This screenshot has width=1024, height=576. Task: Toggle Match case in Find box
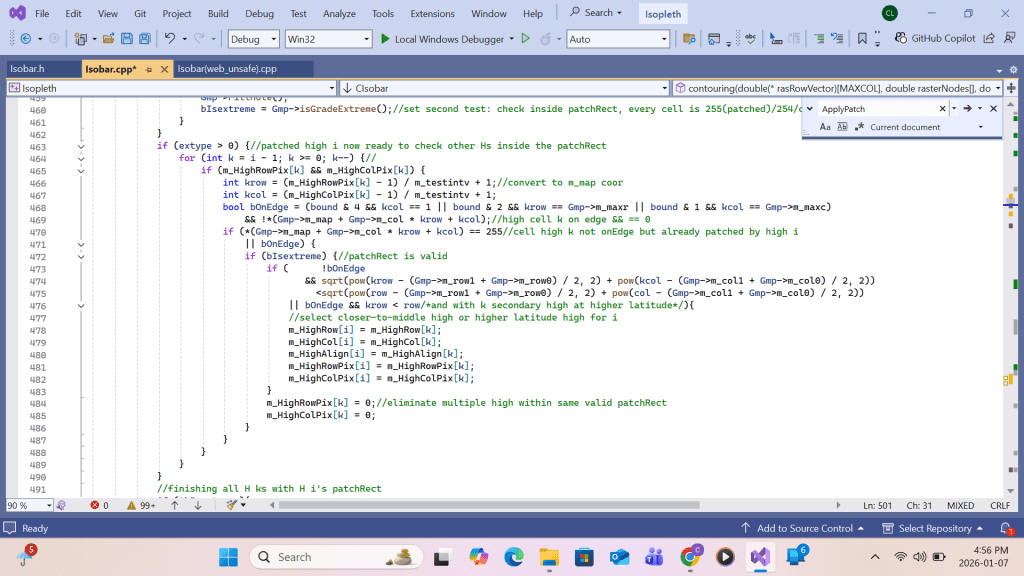tap(825, 127)
